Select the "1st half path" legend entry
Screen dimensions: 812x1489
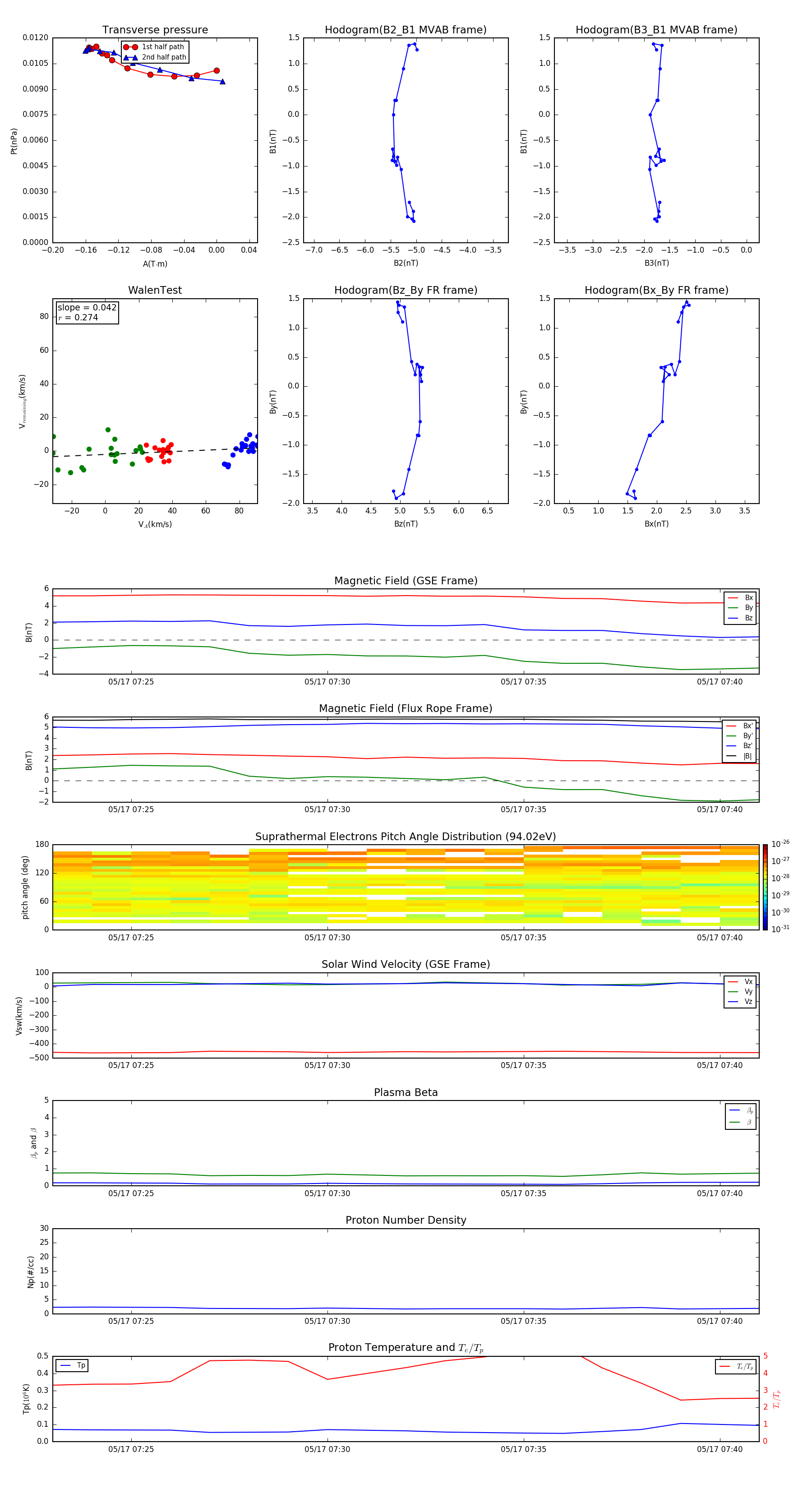click(x=154, y=47)
